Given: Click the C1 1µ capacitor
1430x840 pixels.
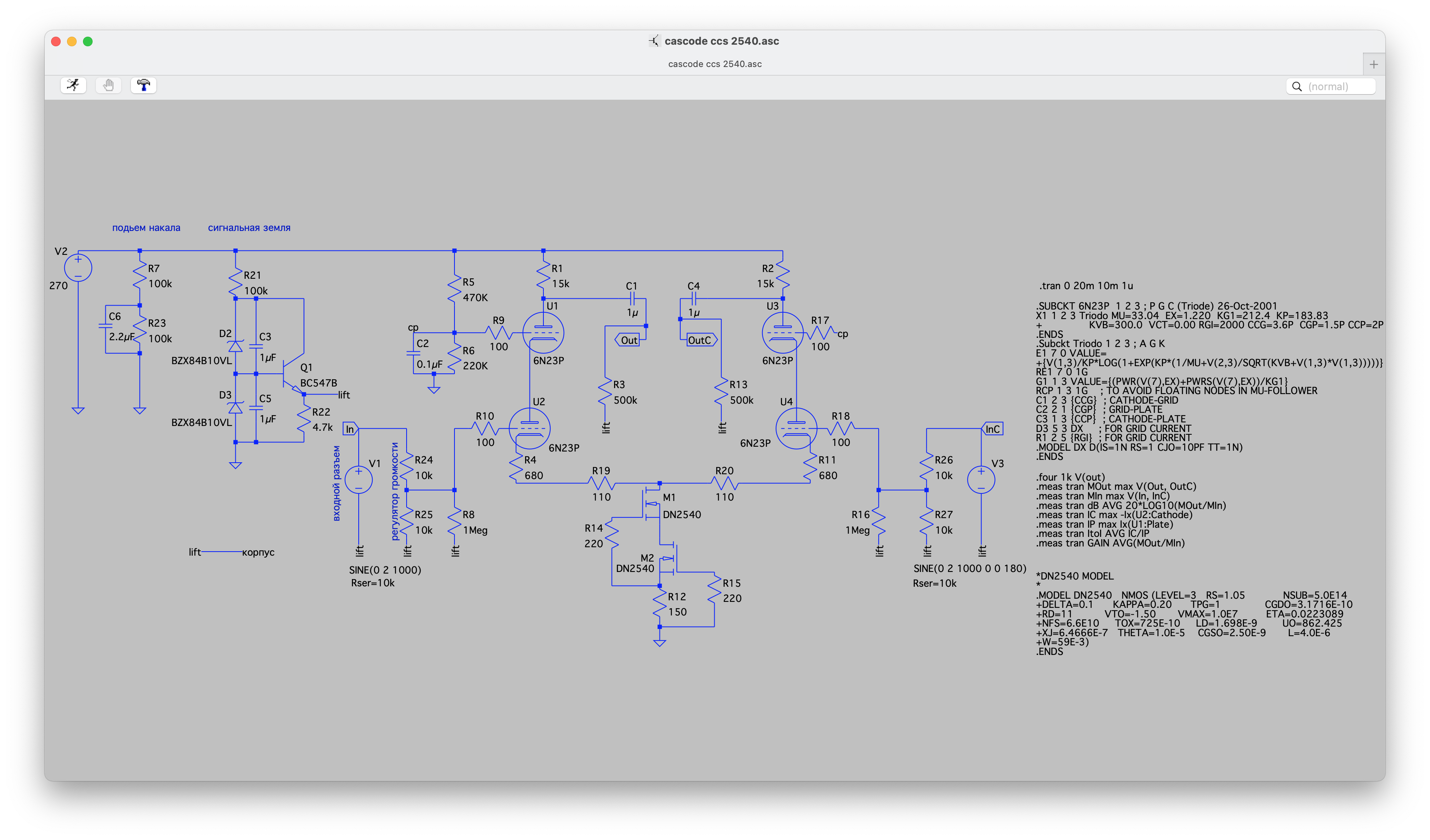Looking at the screenshot, I should coord(632,298).
